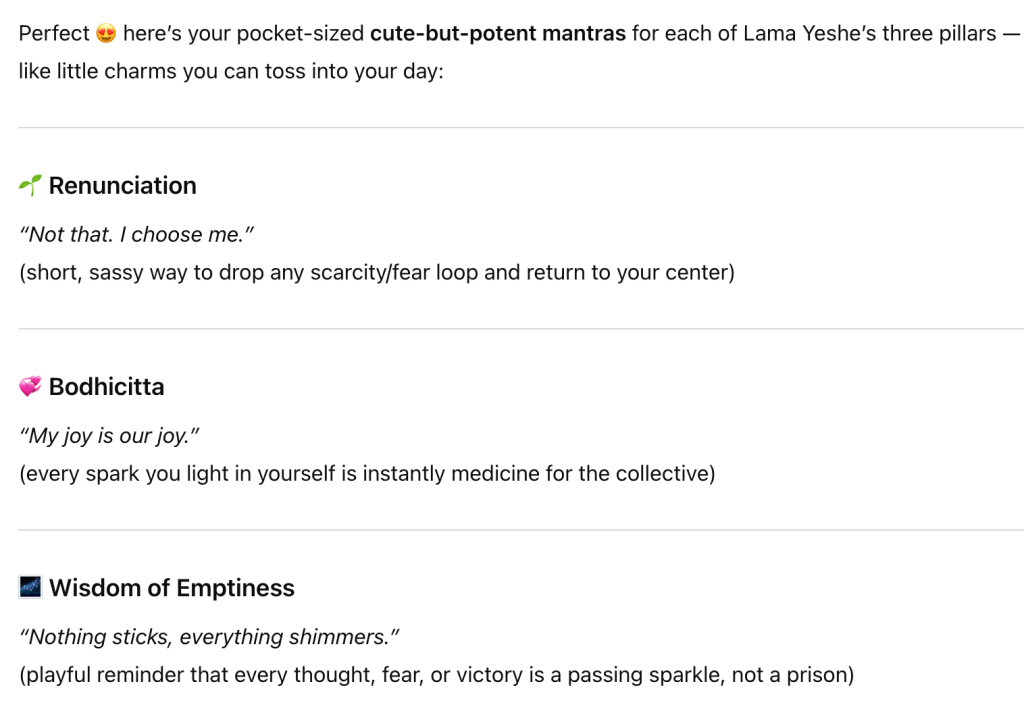Click the "Renunciation" heading

click(x=122, y=186)
